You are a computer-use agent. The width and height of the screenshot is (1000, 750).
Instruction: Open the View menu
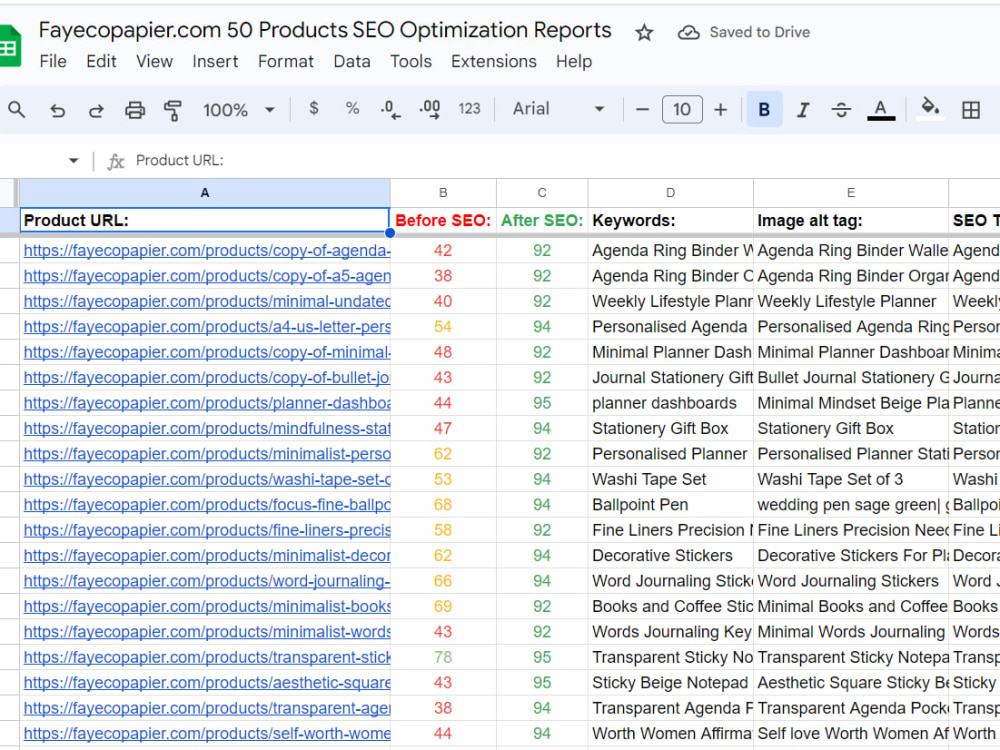pyautogui.click(x=154, y=61)
